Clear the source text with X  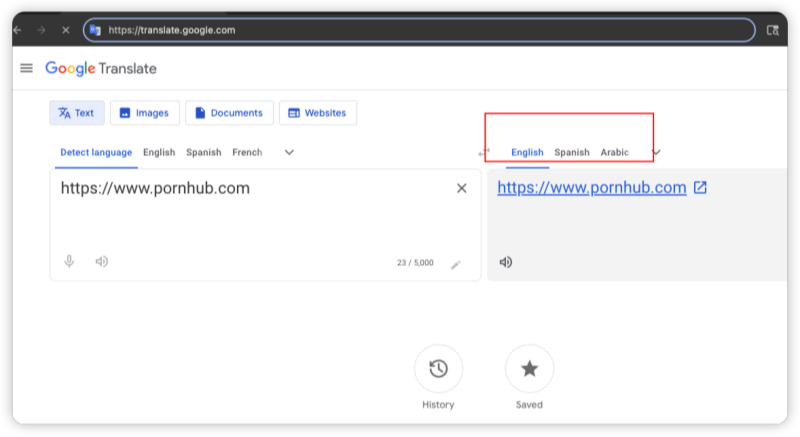coord(462,189)
